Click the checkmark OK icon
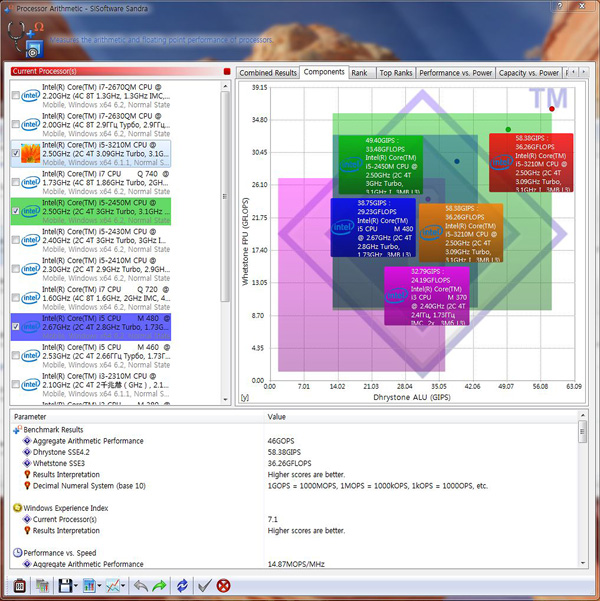 (x=205, y=586)
